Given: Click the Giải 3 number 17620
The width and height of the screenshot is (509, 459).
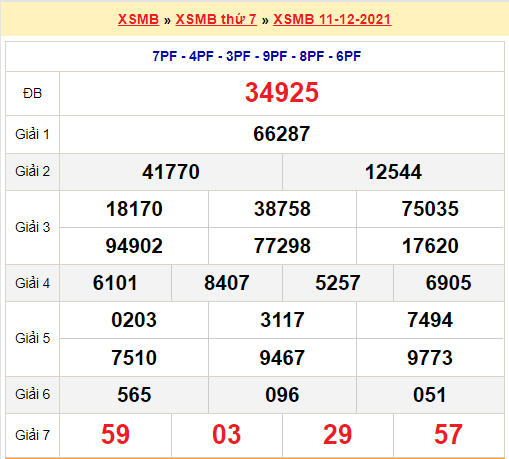Looking at the screenshot, I should pyautogui.click(x=430, y=246).
